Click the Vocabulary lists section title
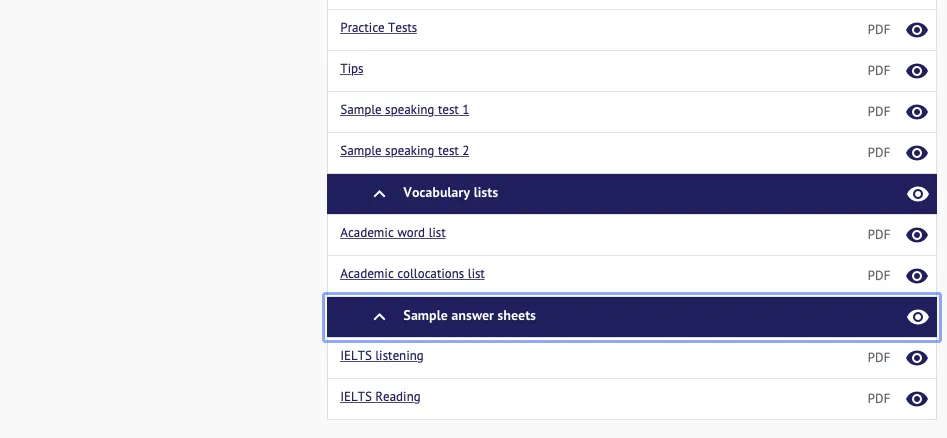Viewport: 947px width, 438px height. click(450, 192)
